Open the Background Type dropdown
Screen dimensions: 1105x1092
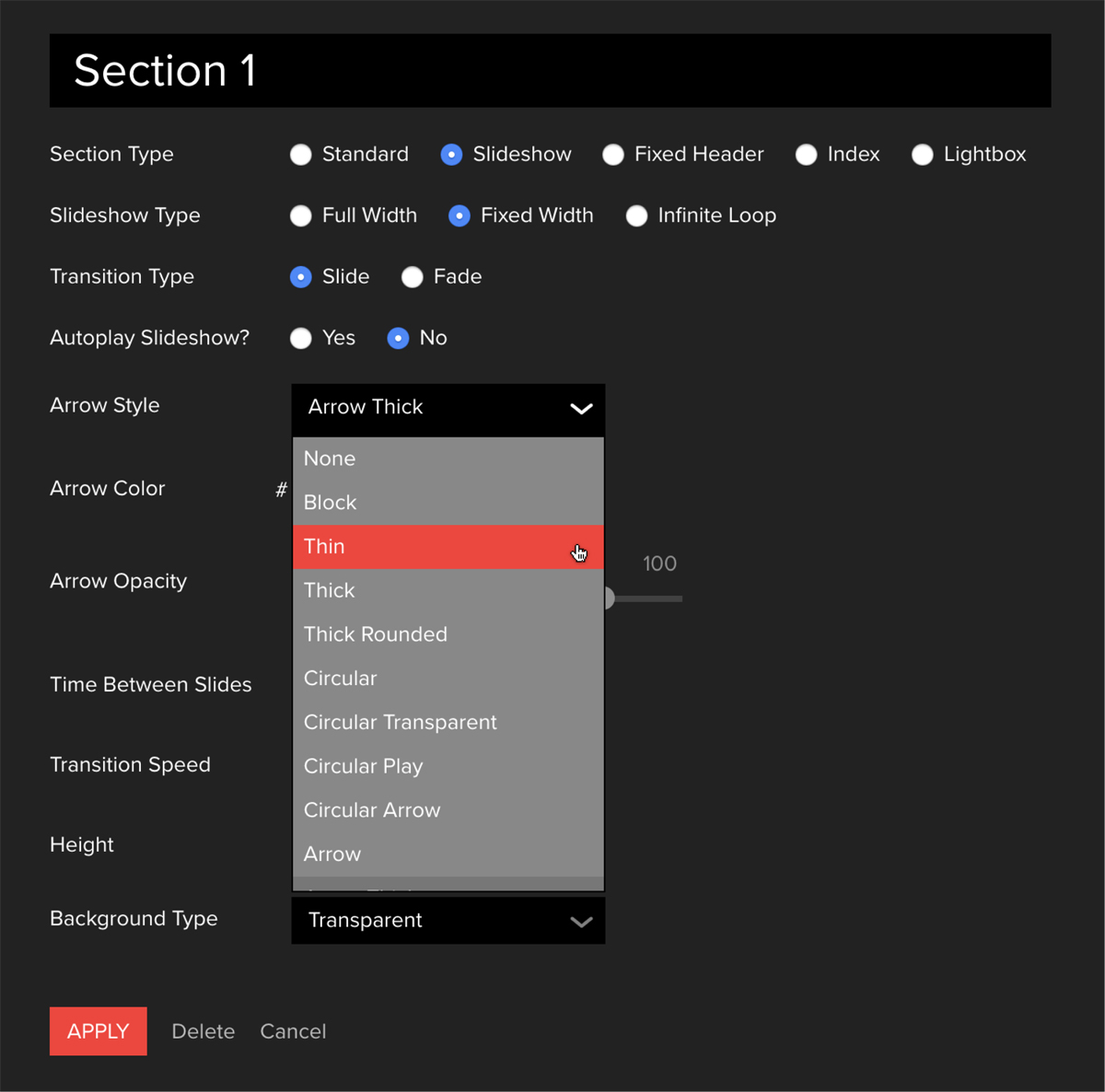coord(448,921)
